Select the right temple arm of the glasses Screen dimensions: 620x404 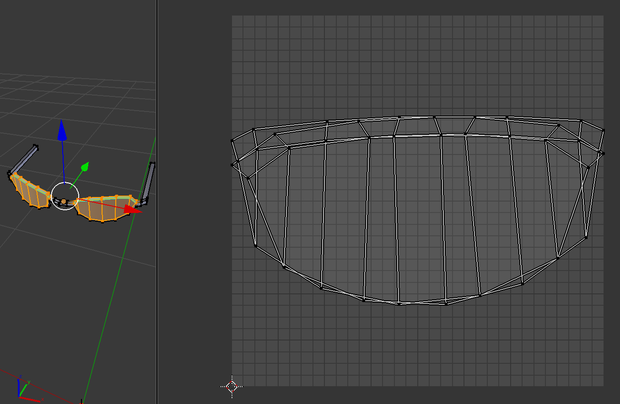tap(149, 182)
